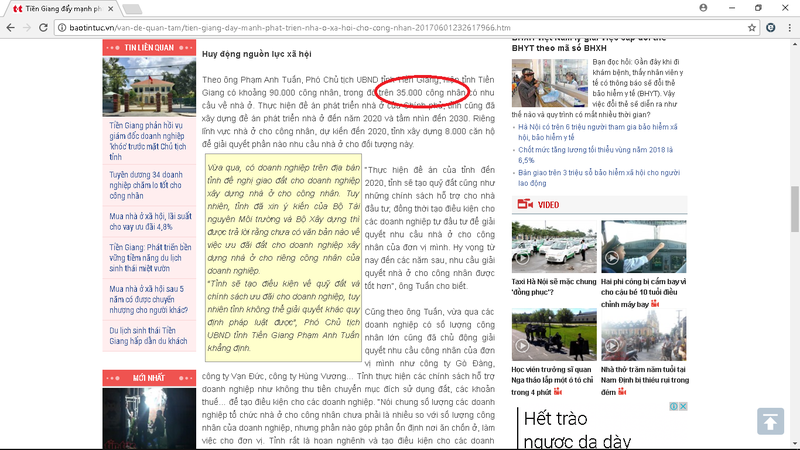Click the ad info (i) icon
Screen dimensions: 800x450
click(674, 406)
